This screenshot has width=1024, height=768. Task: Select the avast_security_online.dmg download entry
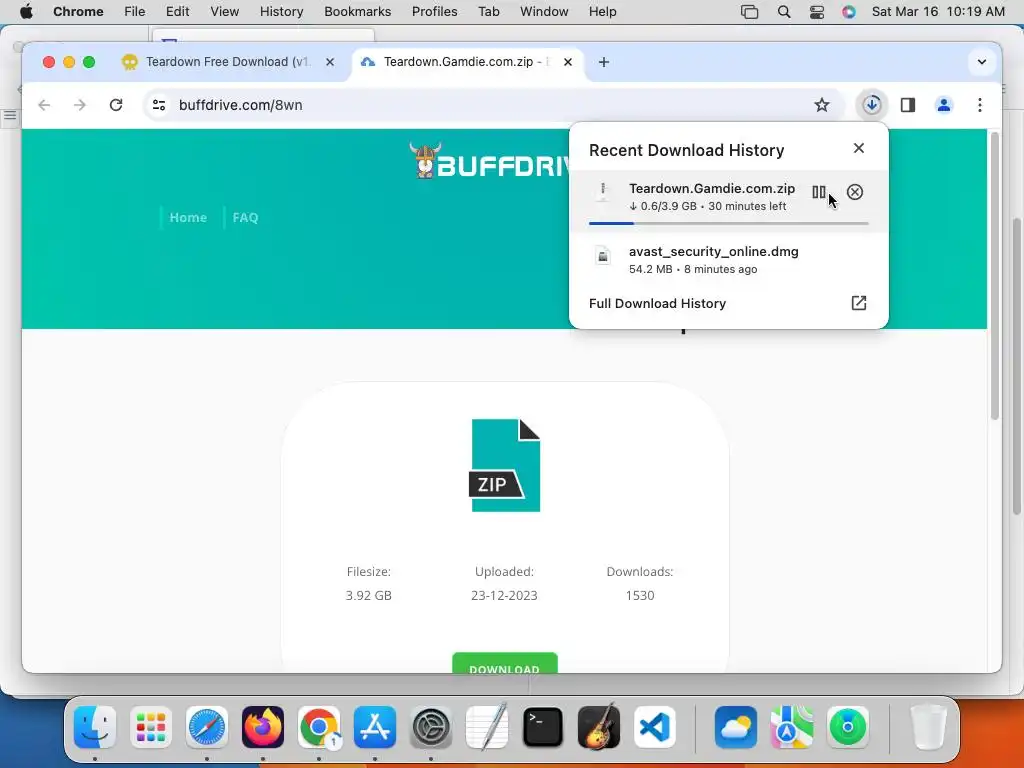(x=728, y=260)
